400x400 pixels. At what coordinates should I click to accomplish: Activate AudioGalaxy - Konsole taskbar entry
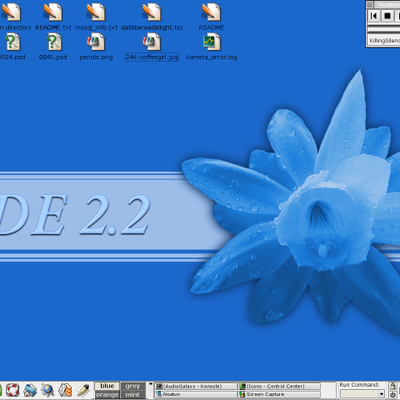click(x=196, y=386)
